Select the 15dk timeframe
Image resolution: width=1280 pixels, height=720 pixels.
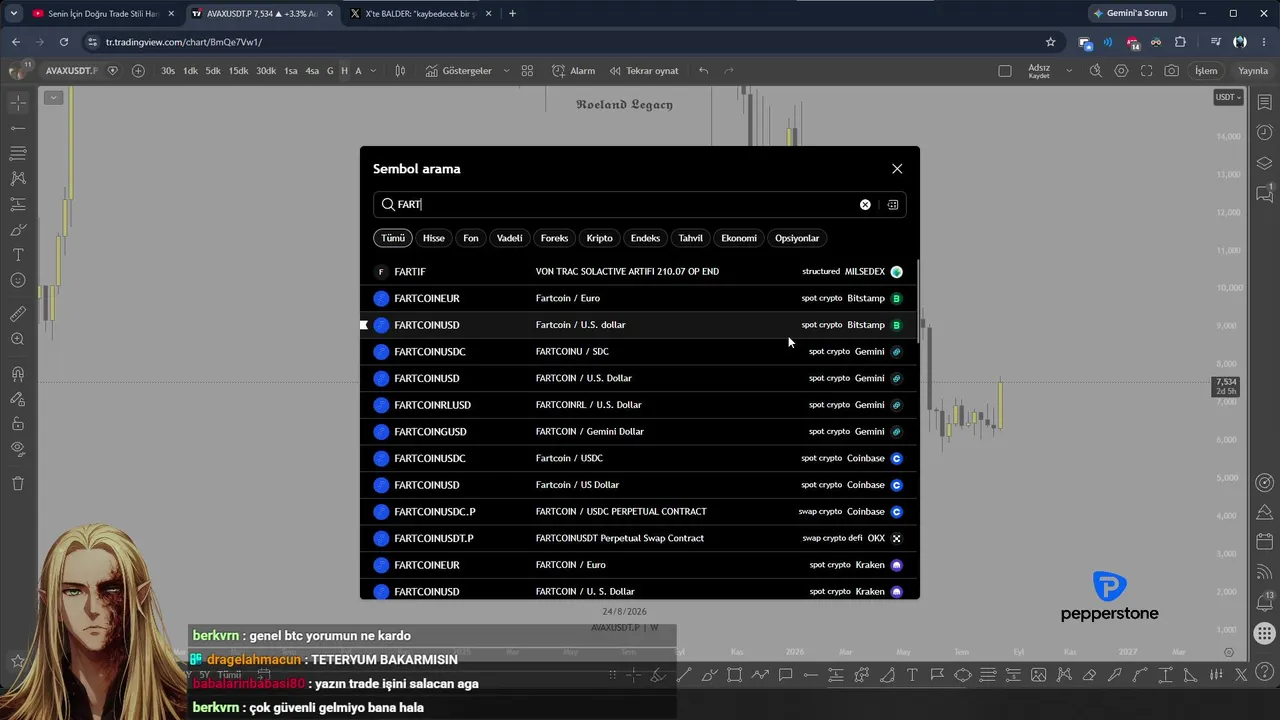click(238, 71)
